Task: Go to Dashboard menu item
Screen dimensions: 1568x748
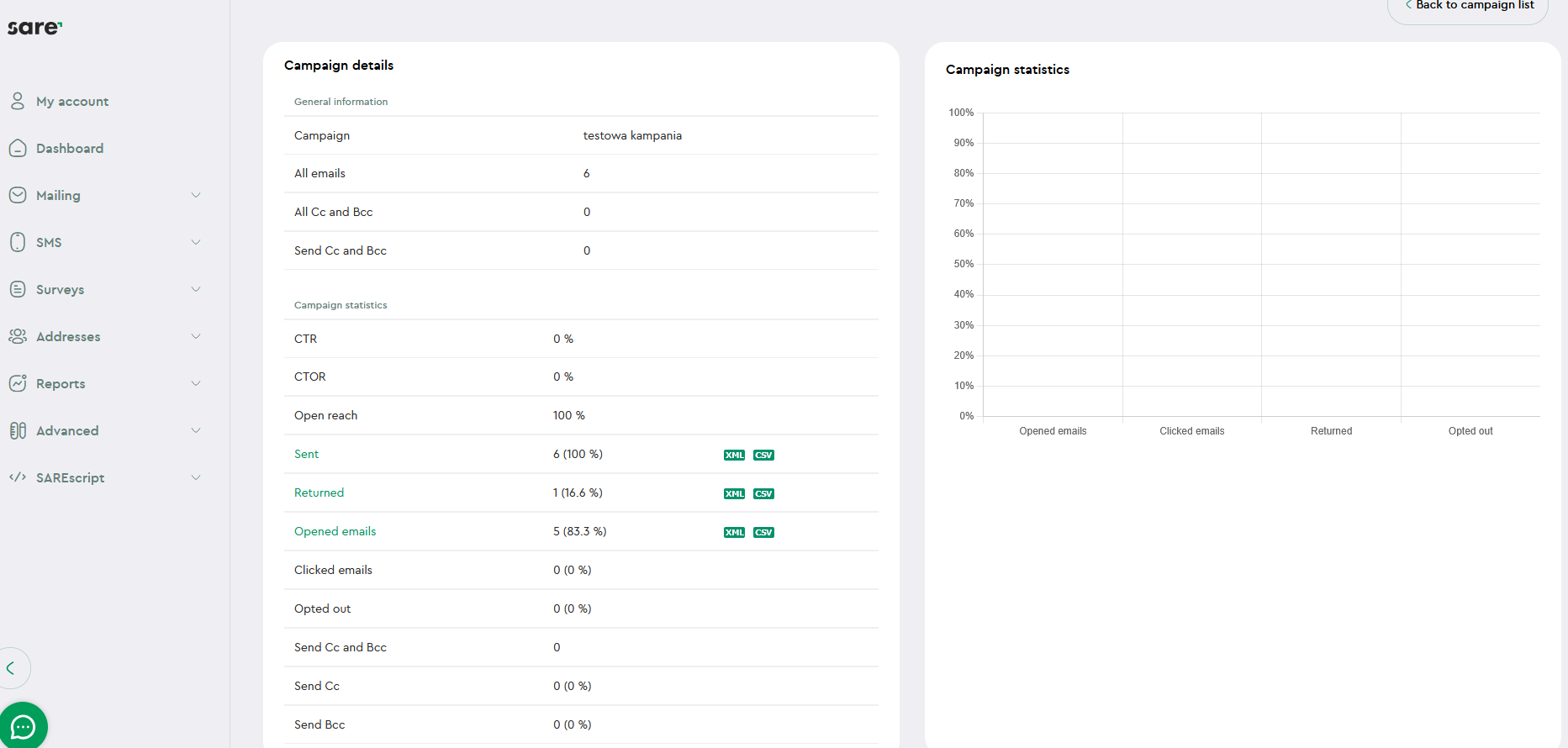Action: click(x=70, y=148)
